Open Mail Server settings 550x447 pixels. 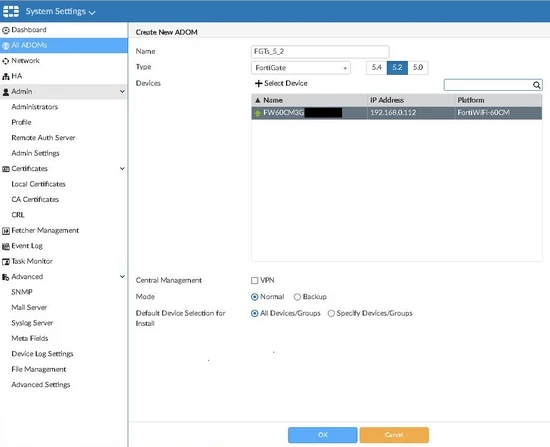coord(29,308)
